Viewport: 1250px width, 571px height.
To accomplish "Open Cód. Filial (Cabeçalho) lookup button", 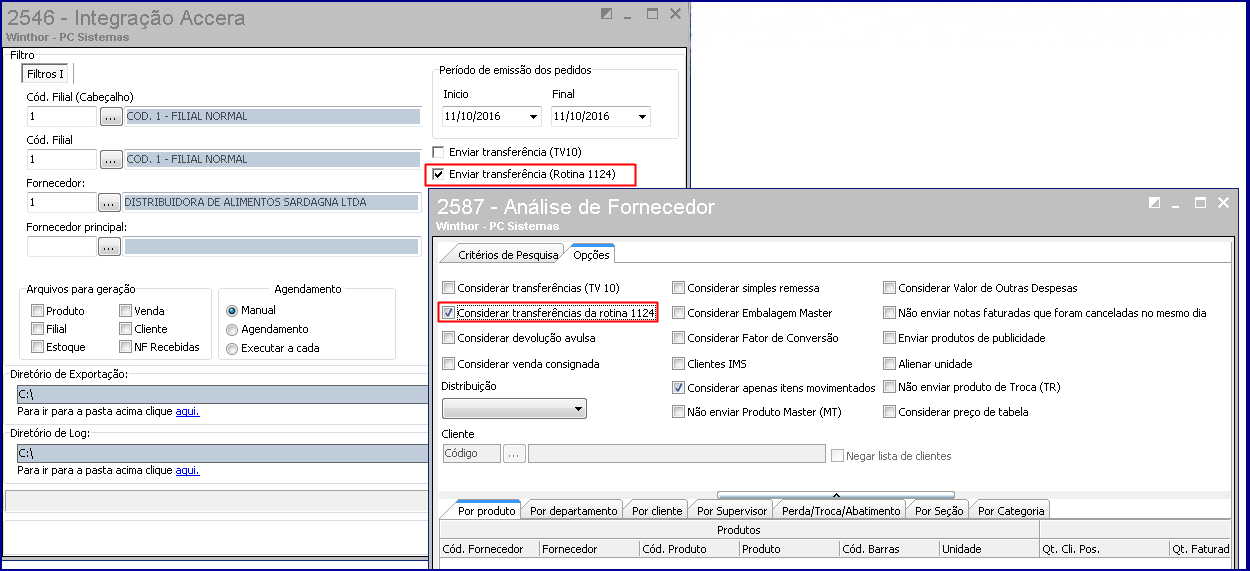I will click(110, 116).
